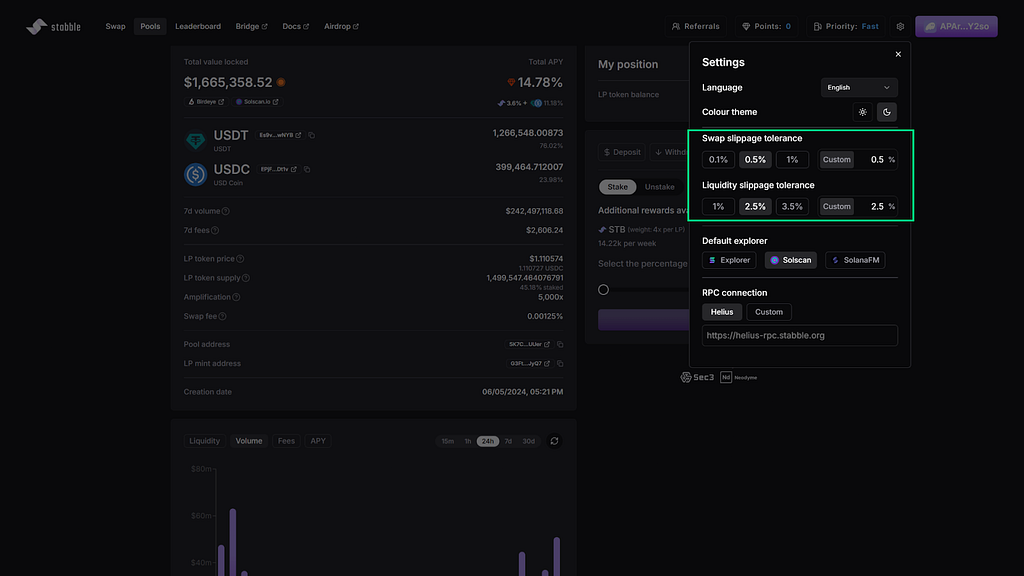Go to the Swap page
The width and height of the screenshot is (1024, 576).
(116, 27)
